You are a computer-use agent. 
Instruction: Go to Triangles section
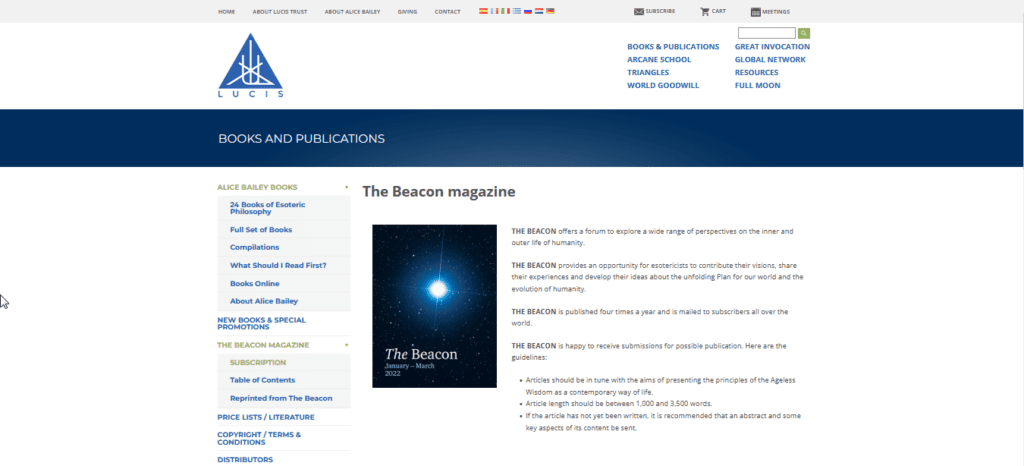point(648,72)
